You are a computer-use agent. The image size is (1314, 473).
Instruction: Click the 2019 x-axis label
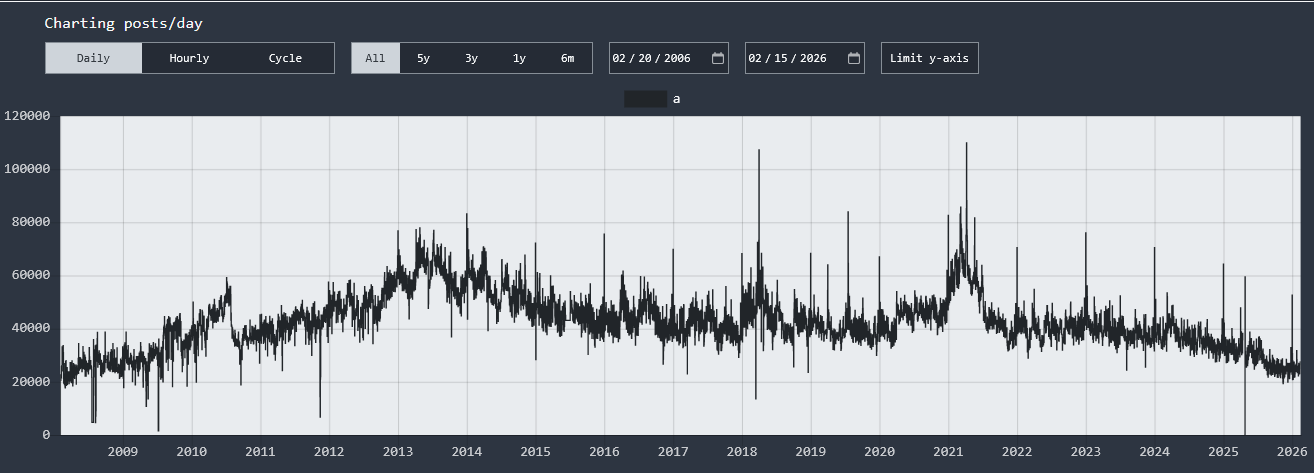pyautogui.click(x=810, y=451)
